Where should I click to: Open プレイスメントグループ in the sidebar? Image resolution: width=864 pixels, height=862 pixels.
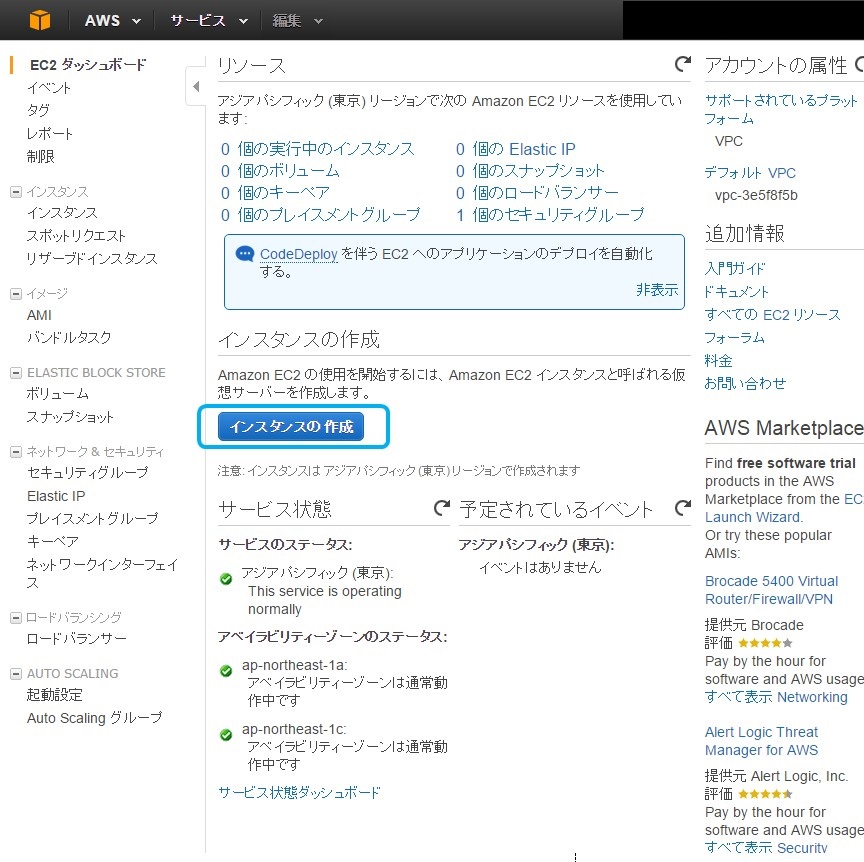click(x=93, y=518)
